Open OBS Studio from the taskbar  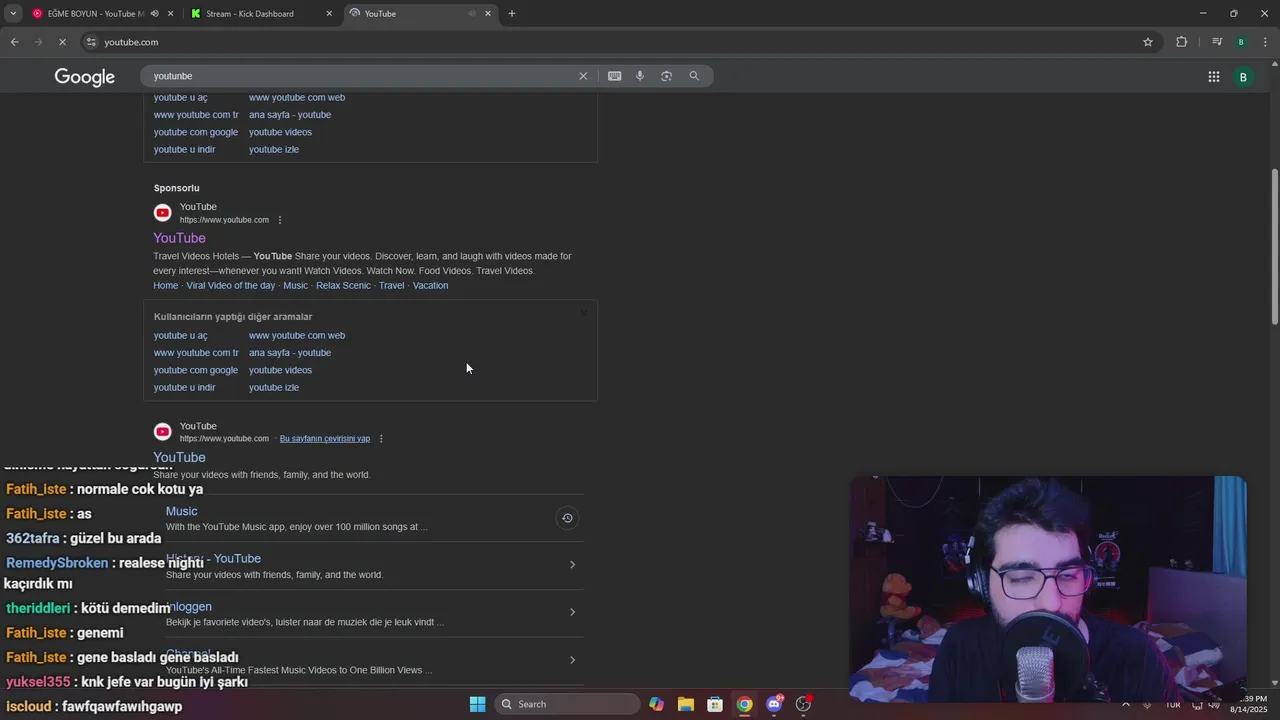click(803, 704)
